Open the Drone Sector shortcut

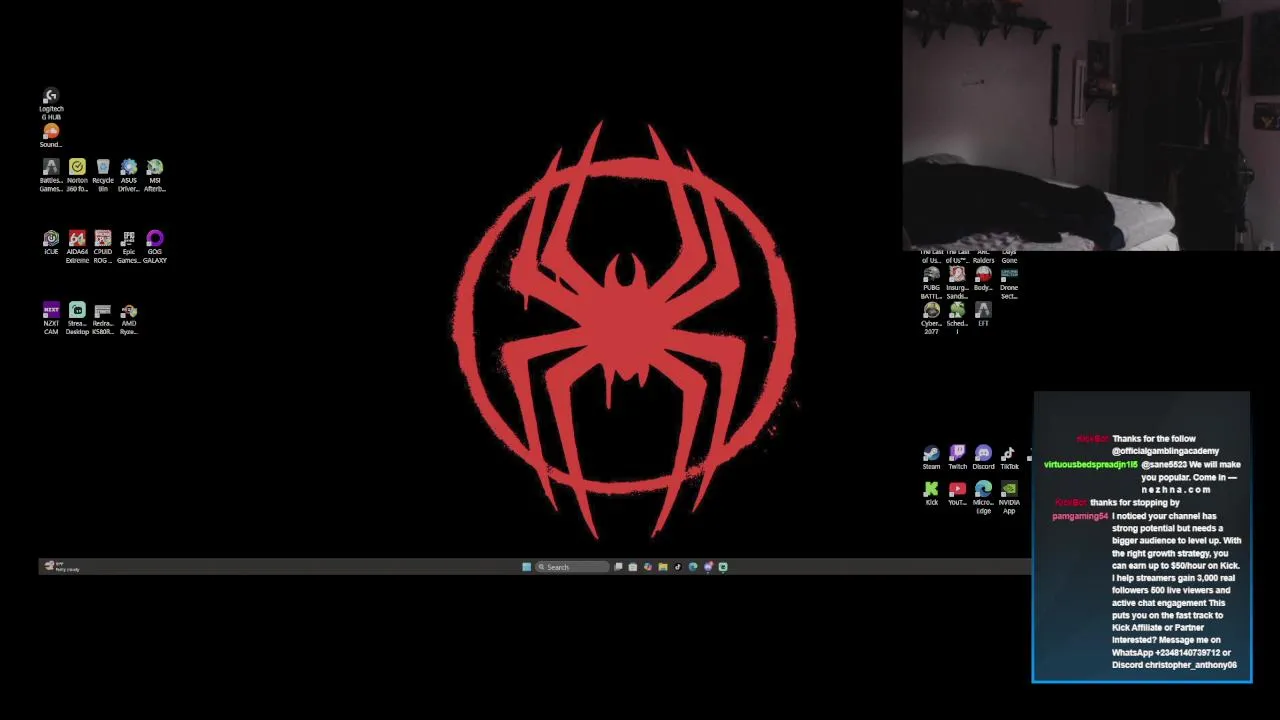click(x=1009, y=283)
